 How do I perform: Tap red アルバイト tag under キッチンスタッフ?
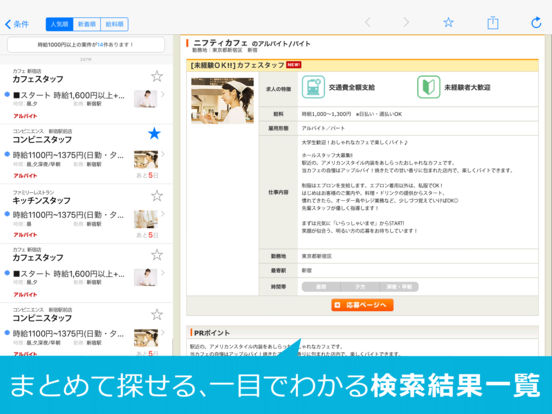pos(25,235)
